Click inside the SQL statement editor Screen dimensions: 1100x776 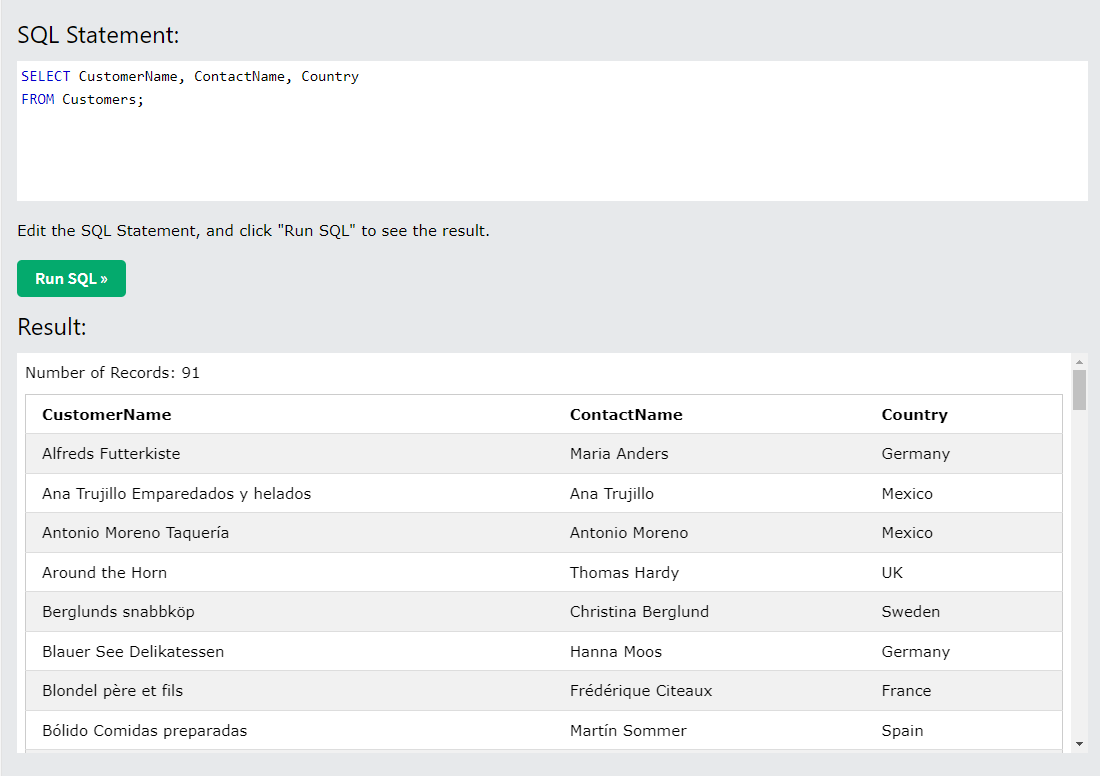coord(552,131)
